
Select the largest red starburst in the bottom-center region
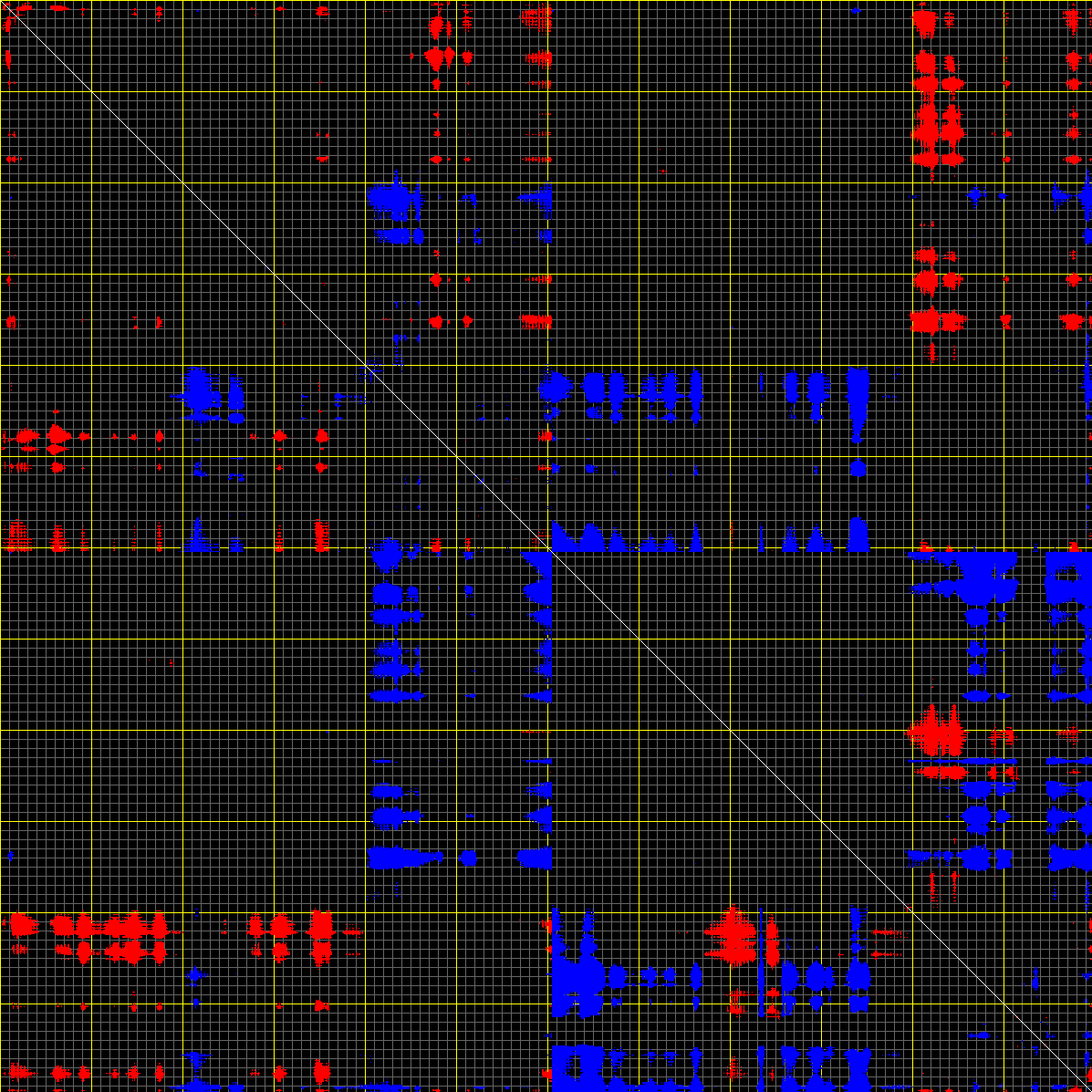click(x=732, y=934)
